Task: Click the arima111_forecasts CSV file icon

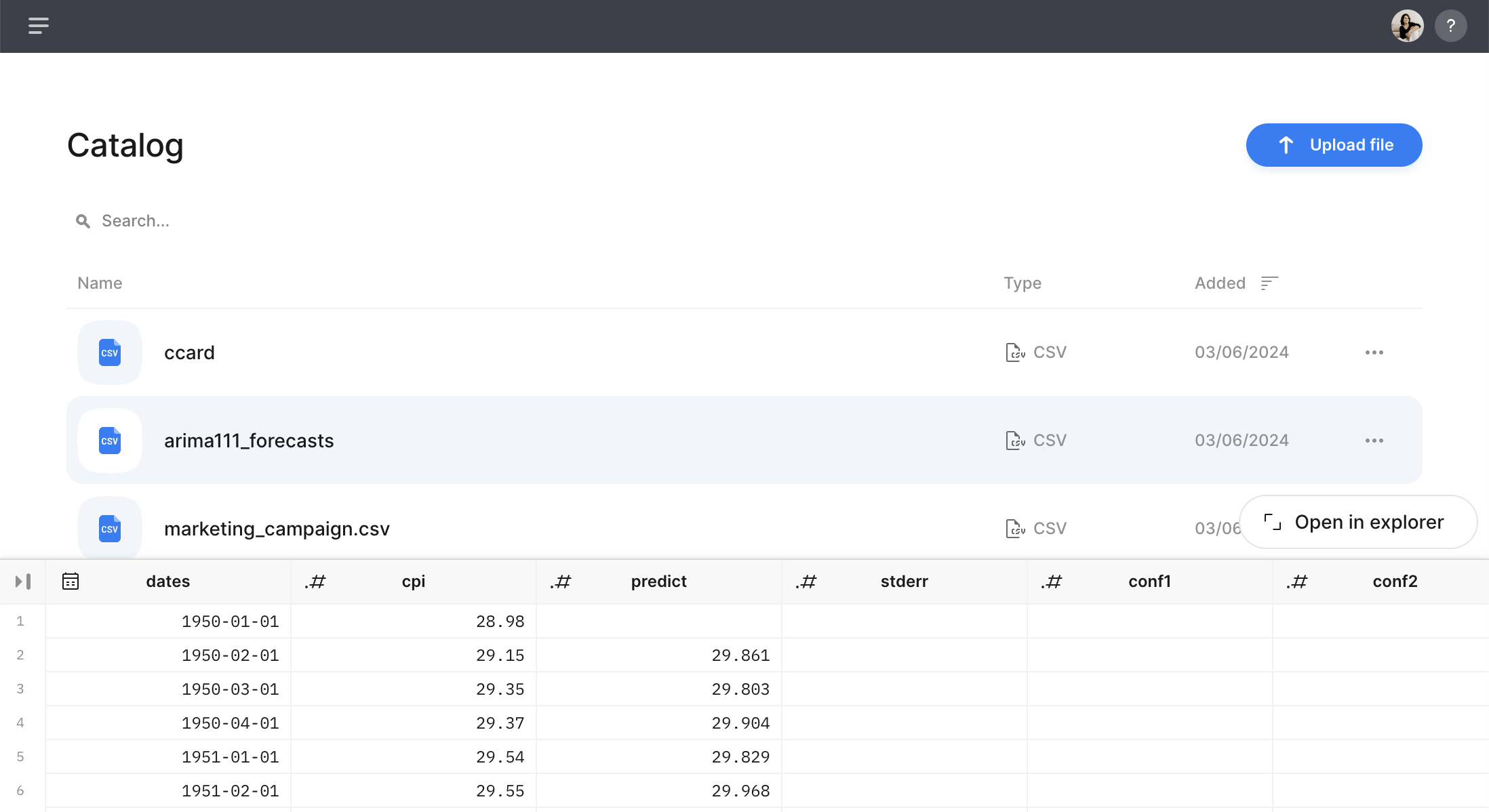Action: point(110,441)
